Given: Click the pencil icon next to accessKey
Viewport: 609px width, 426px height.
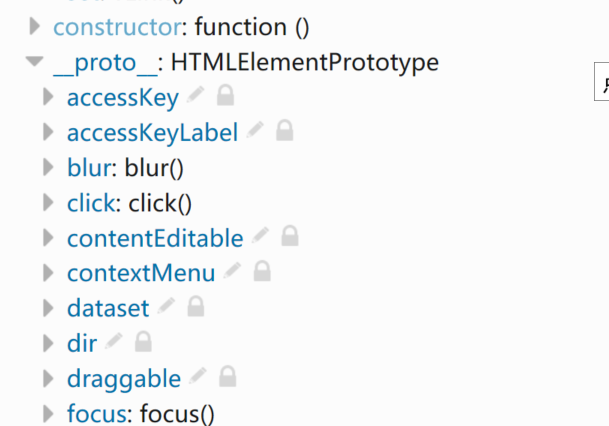Looking at the screenshot, I should 195,95.
